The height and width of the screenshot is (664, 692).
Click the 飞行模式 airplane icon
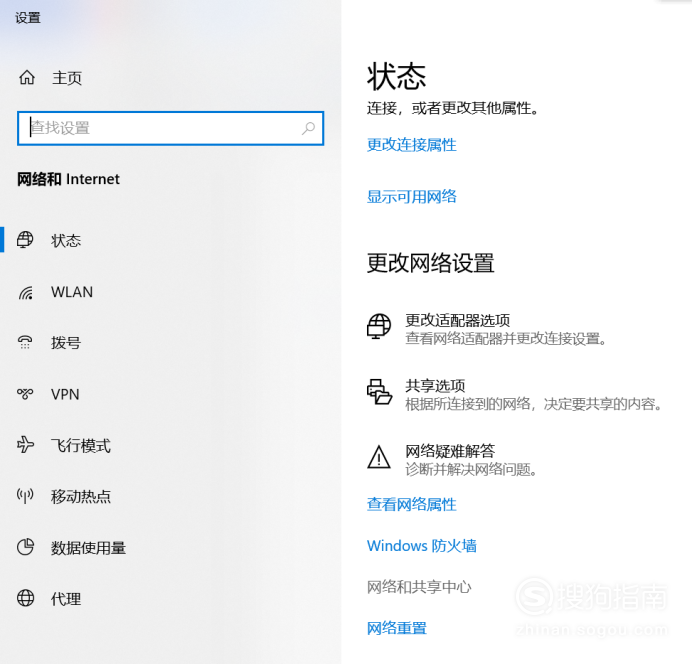point(25,445)
